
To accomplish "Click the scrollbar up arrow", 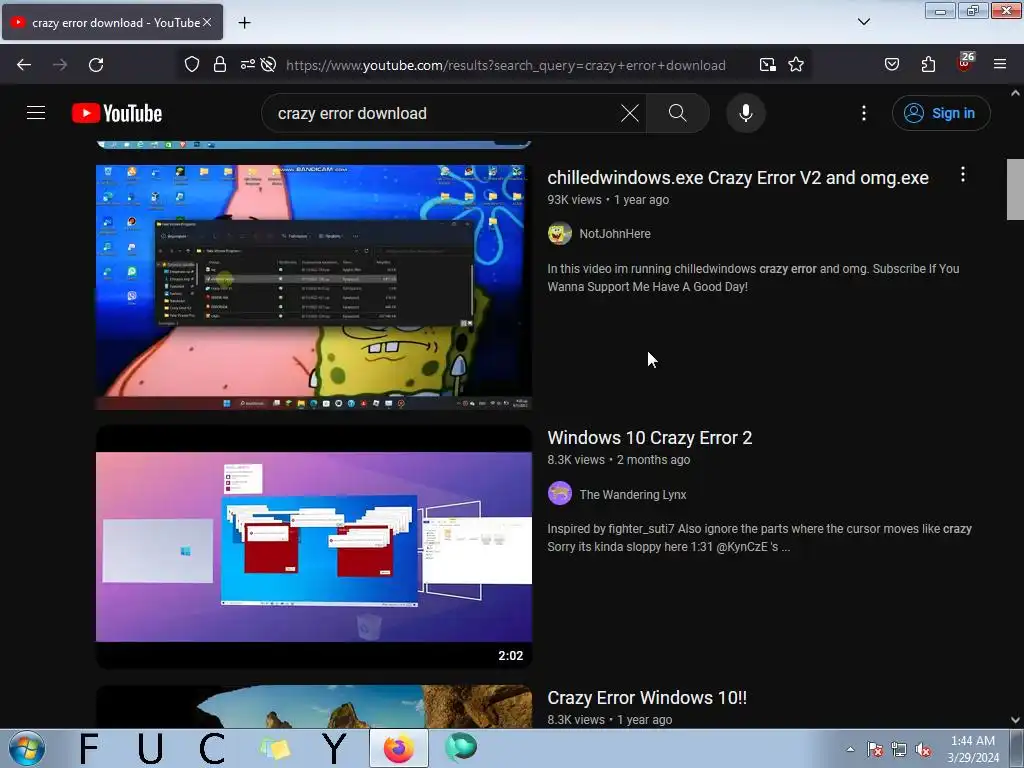I will point(1015,93).
